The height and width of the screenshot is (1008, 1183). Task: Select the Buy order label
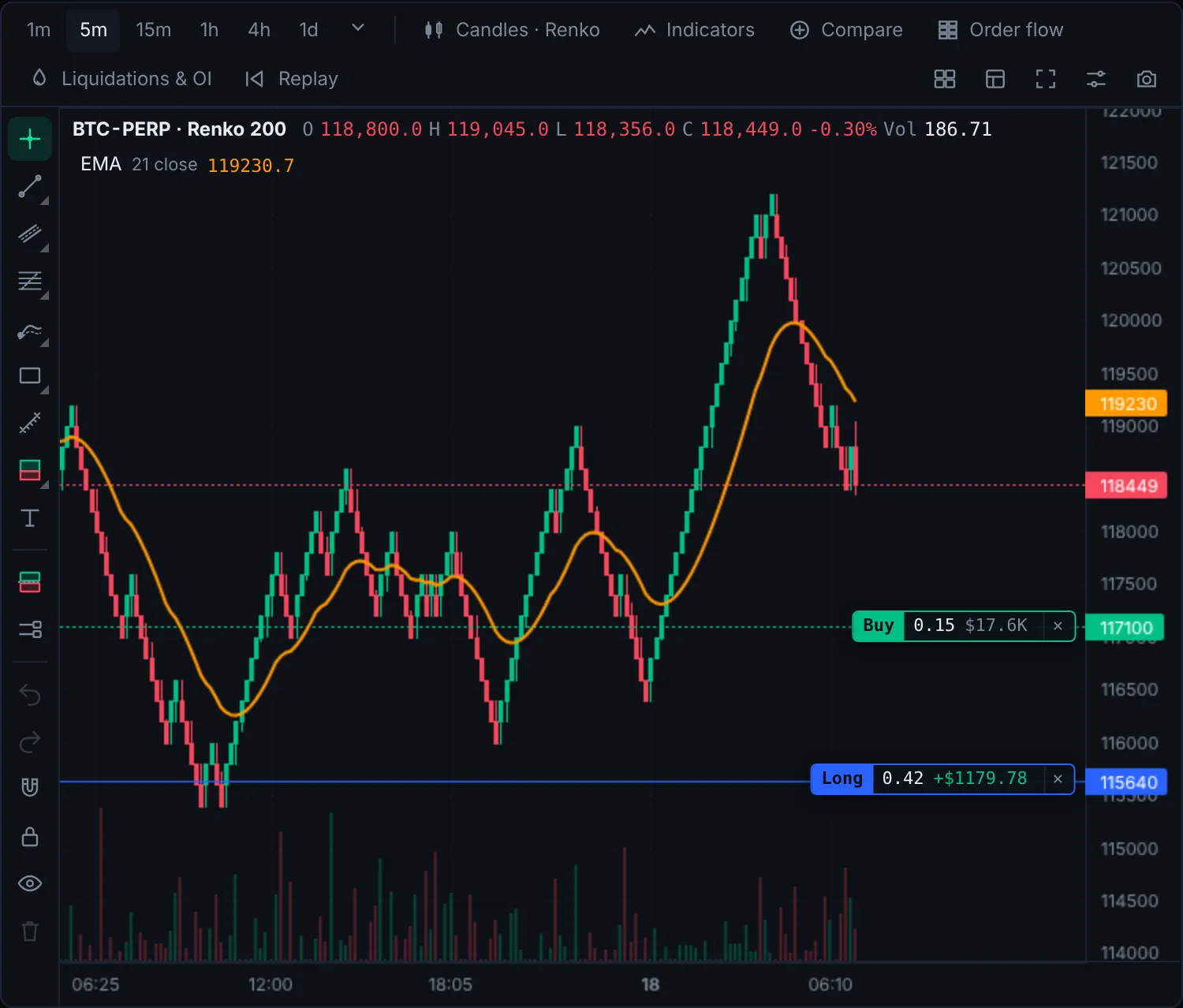pyautogui.click(x=879, y=626)
